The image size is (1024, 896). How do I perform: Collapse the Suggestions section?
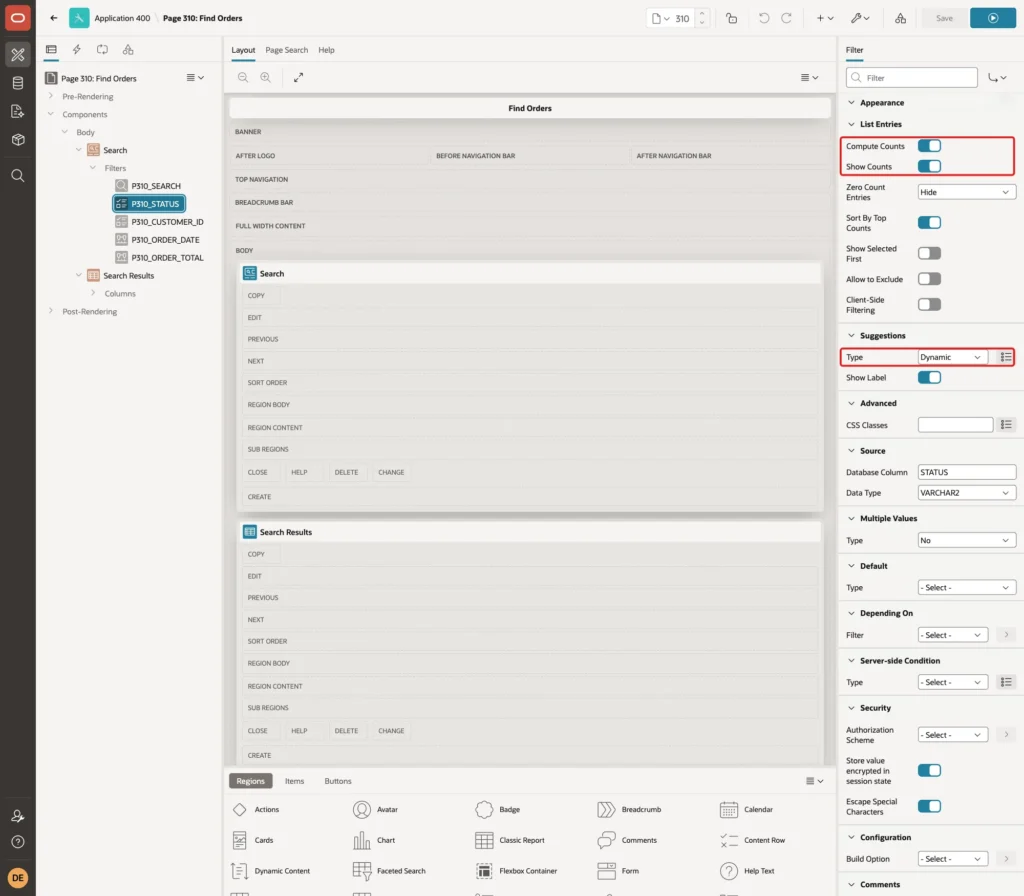click(x=851, y=336)
